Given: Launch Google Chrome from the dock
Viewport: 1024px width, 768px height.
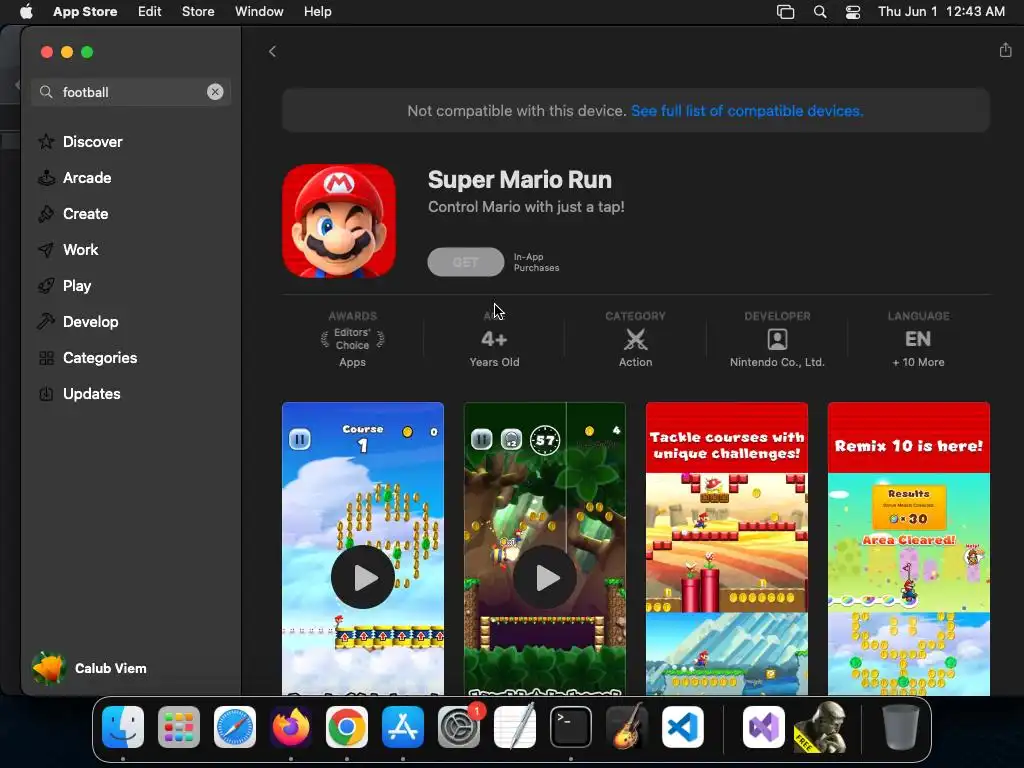Looking at the screenshot, I should pyautogui.click(x=347, y=727).
